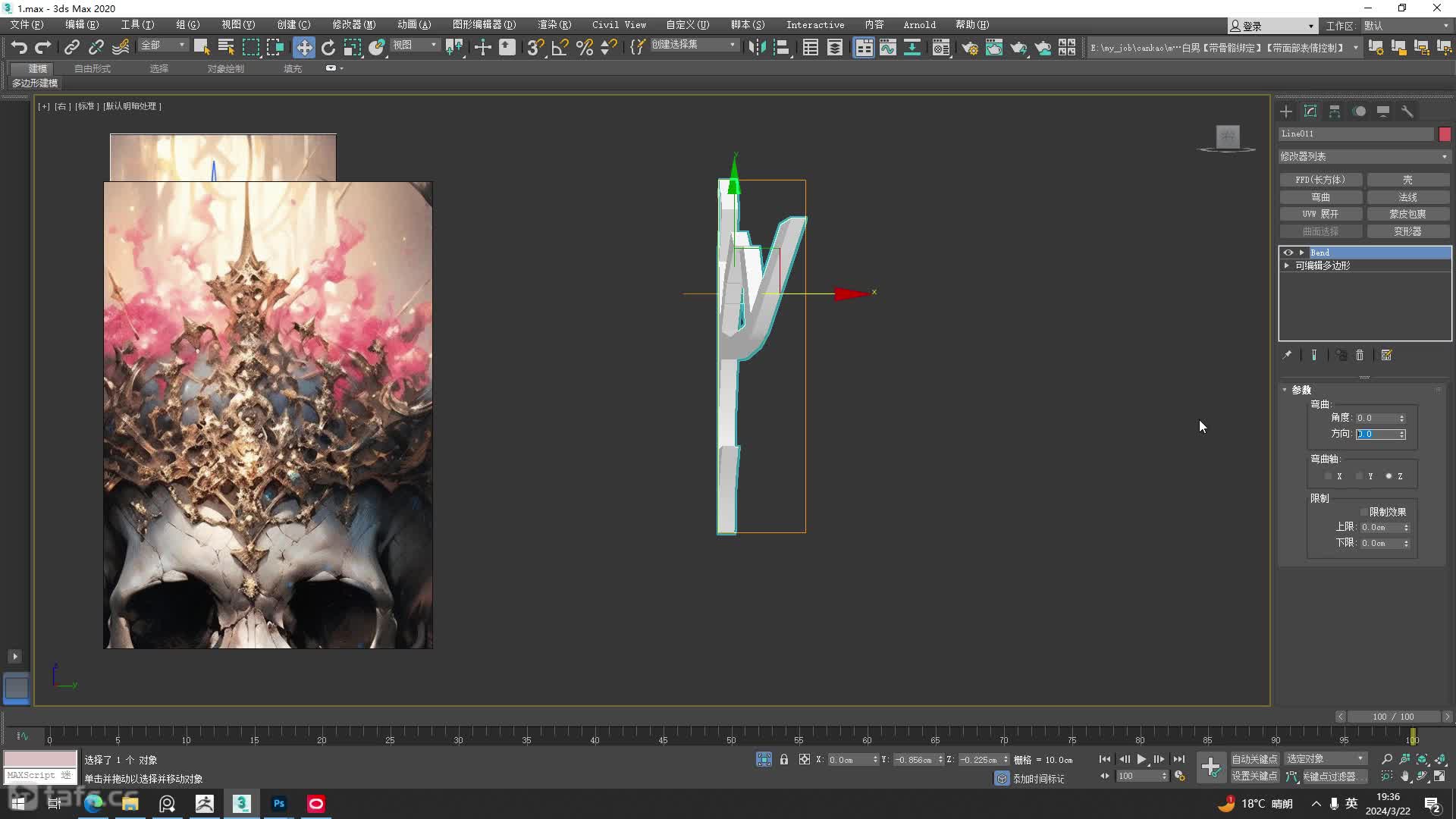The width and height of the screenshot is (1456, 819).
Task: Click the Zoom Extents icon
Action: point(1423,759)
